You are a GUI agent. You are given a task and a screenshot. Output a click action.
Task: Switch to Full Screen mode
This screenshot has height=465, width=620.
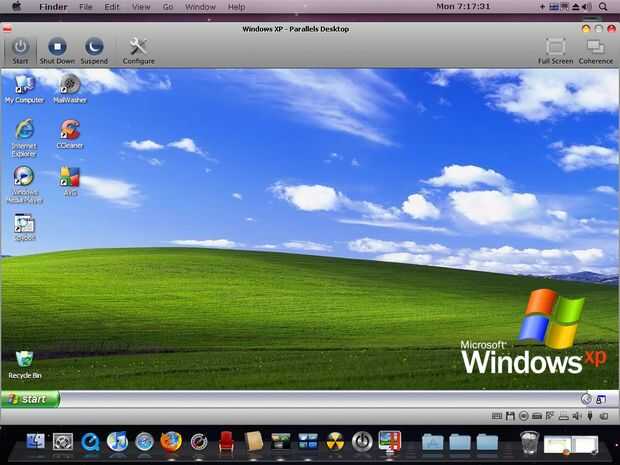click(555, 51)
